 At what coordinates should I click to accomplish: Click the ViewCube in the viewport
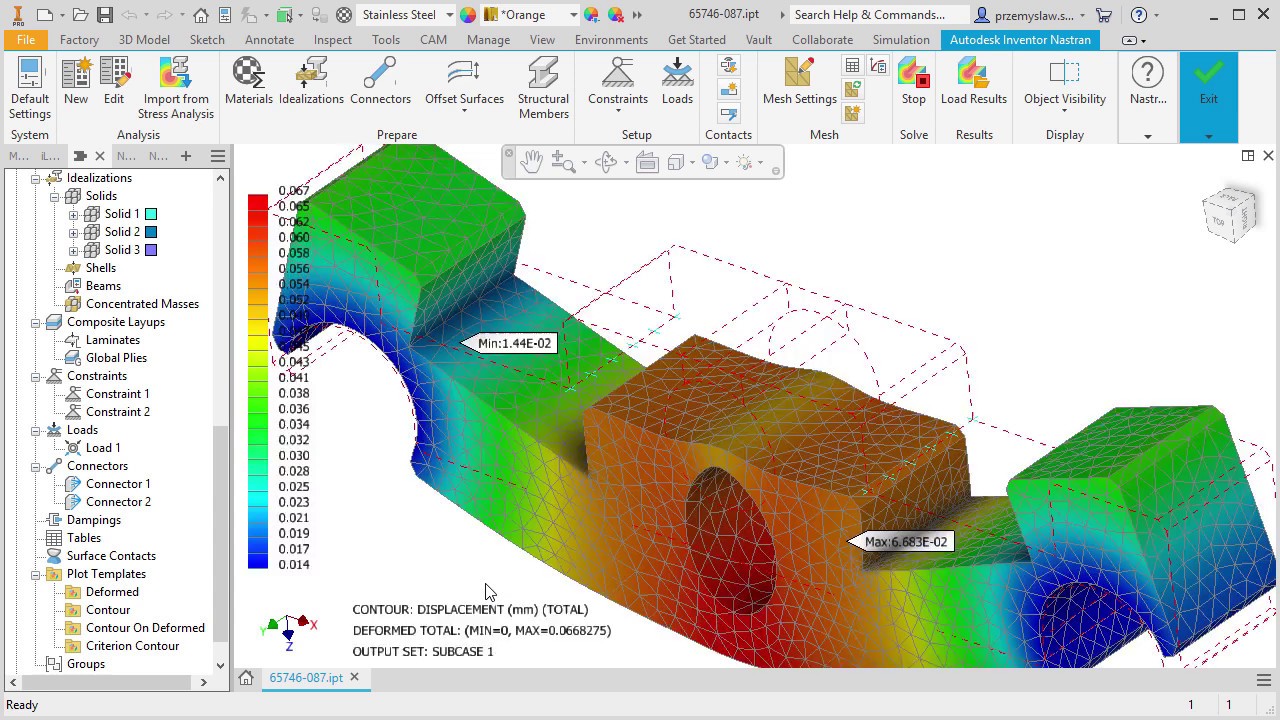[x=1229, y=213]
